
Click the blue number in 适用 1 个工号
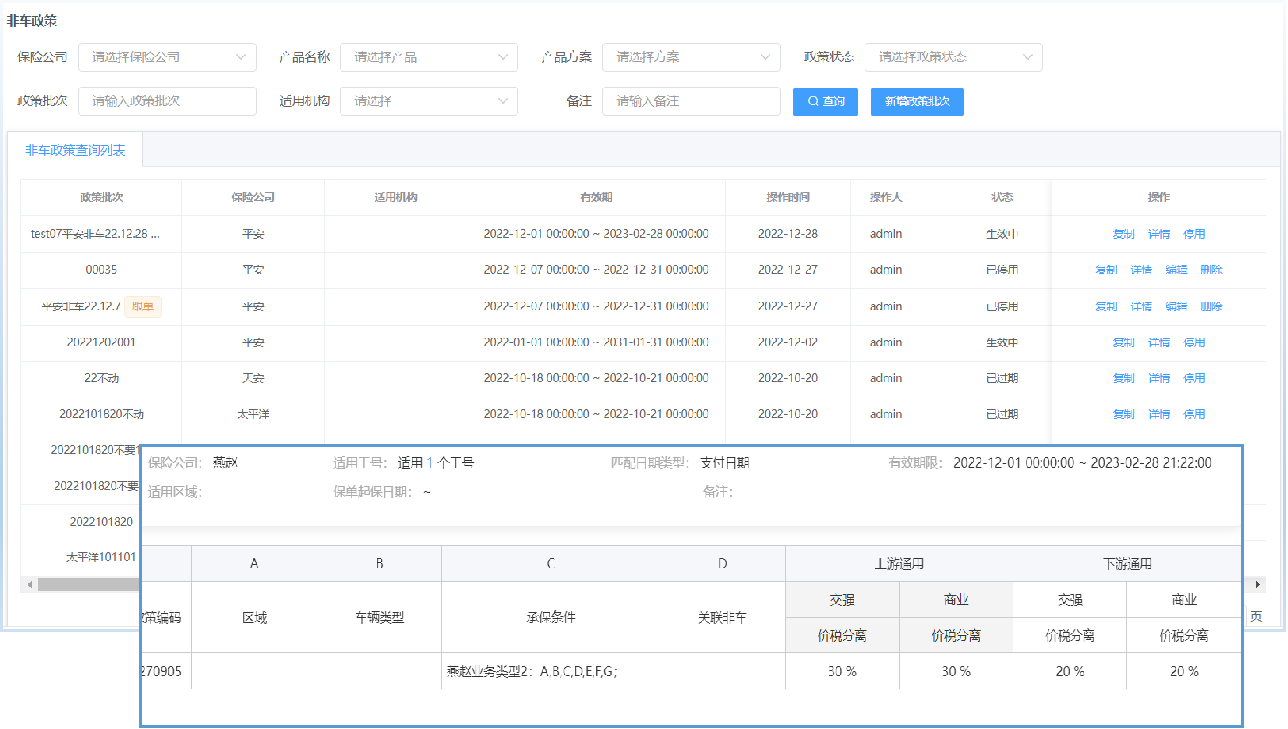tap(430, 463)
